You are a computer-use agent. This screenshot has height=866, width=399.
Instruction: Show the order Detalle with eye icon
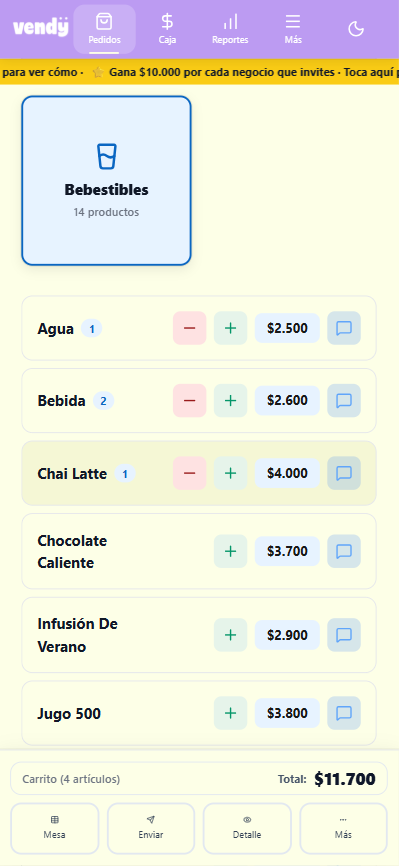[247, 828]
